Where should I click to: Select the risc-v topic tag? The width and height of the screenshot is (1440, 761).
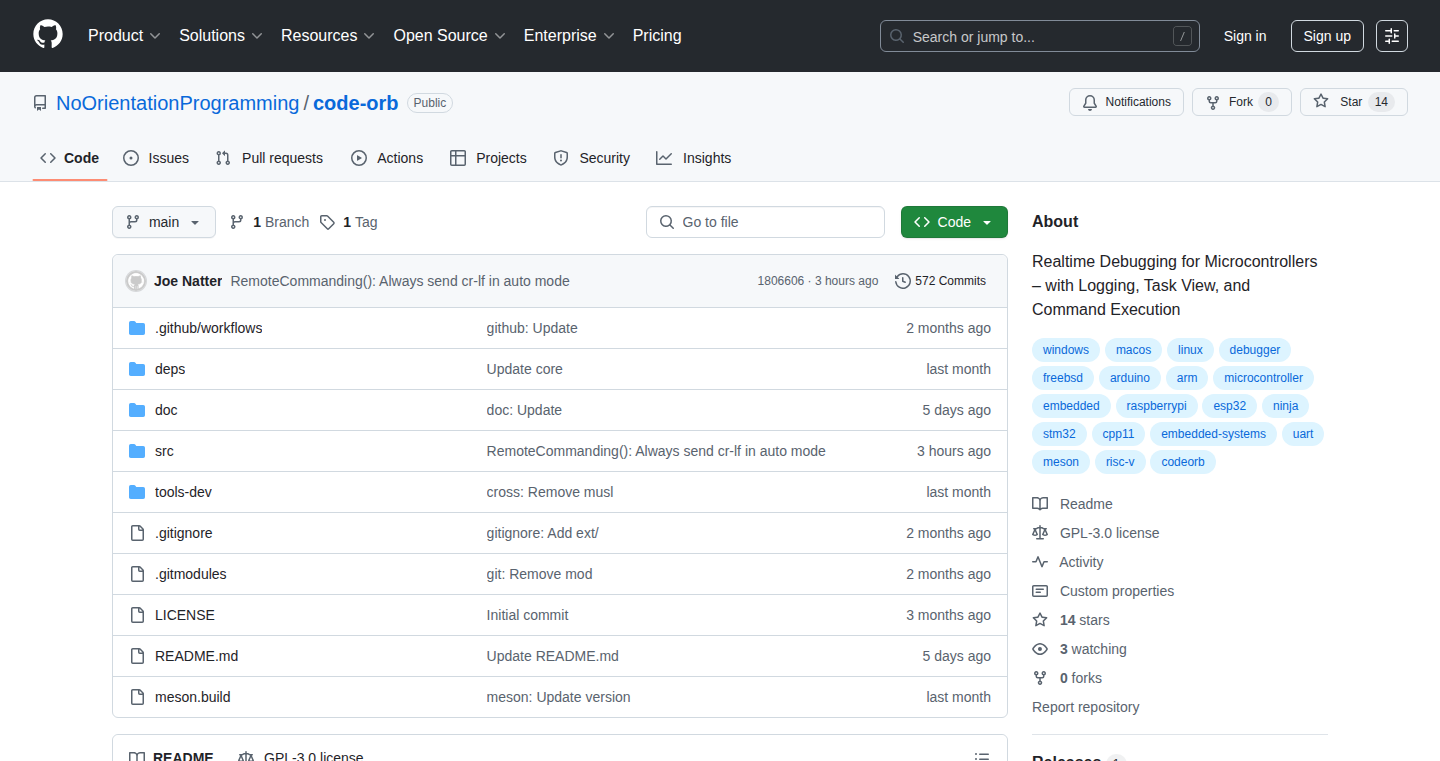point(1120,462)
